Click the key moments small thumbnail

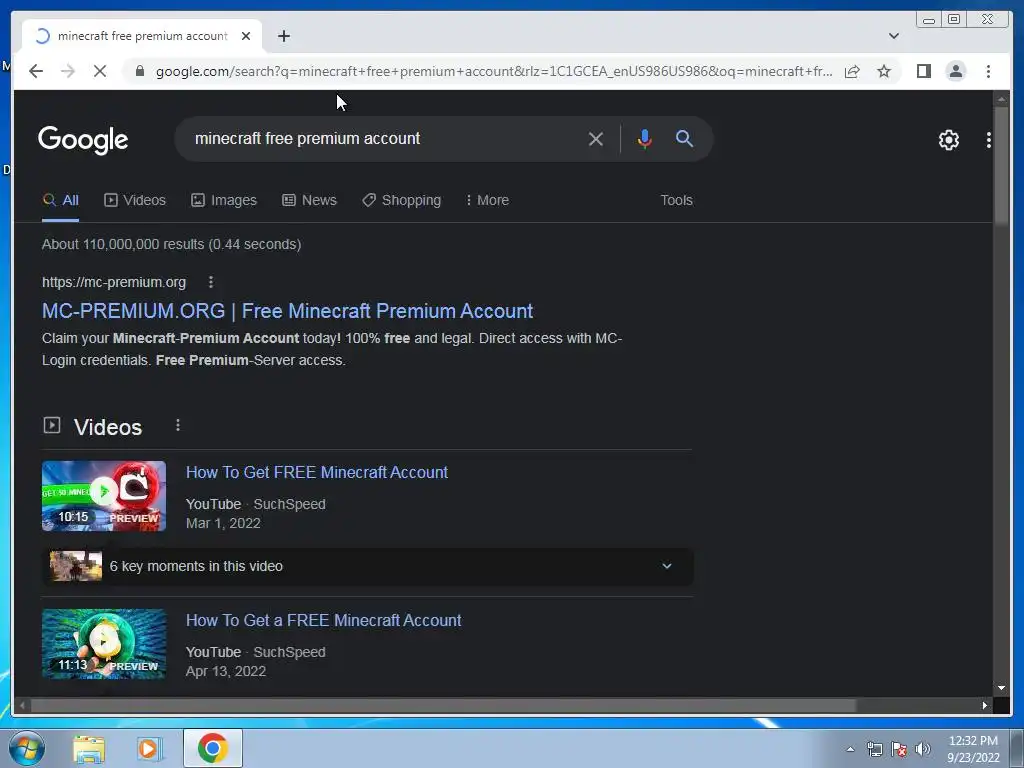tap(76, 566)
